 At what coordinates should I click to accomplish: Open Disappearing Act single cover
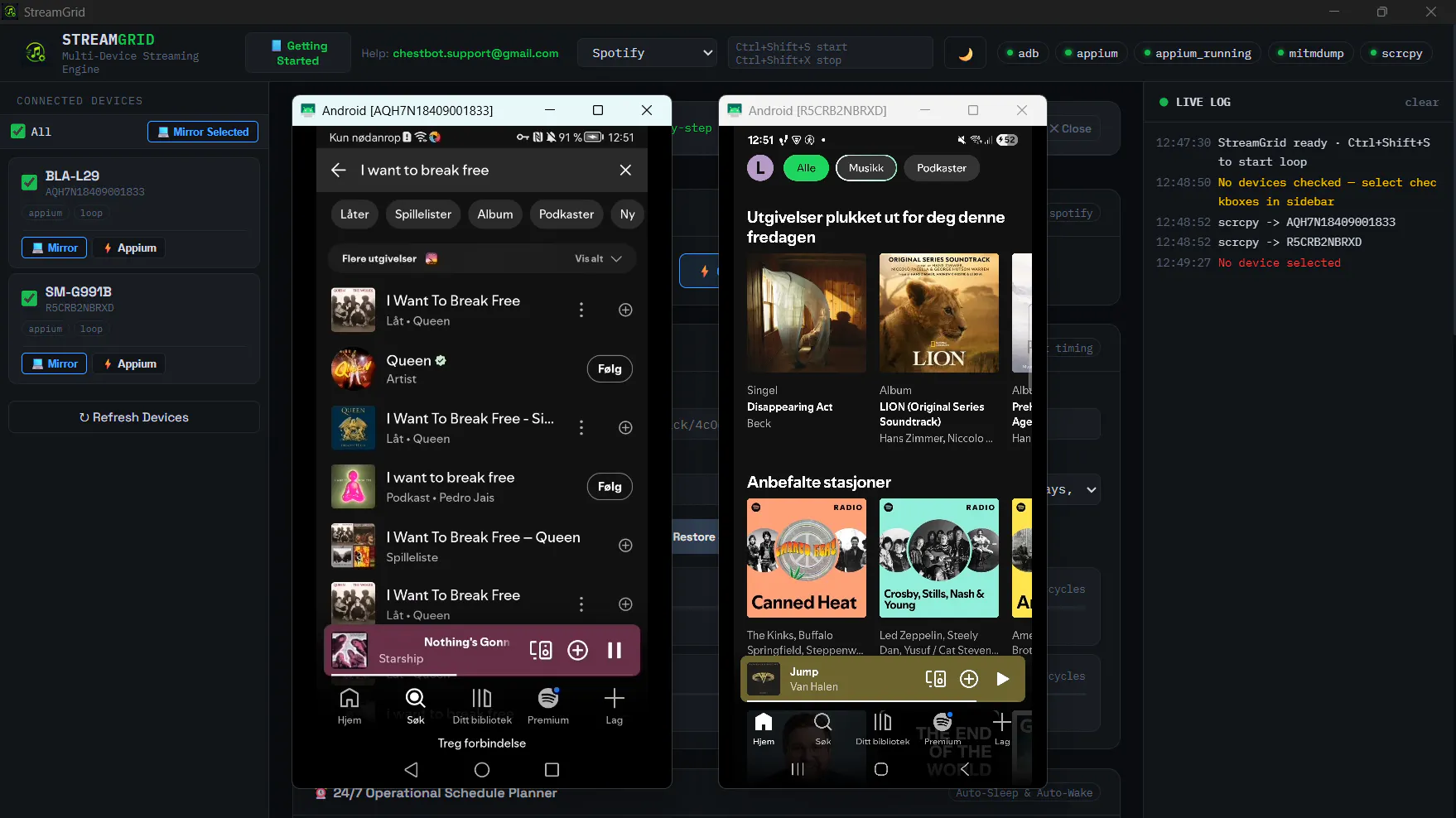click(x=807, y=313)
